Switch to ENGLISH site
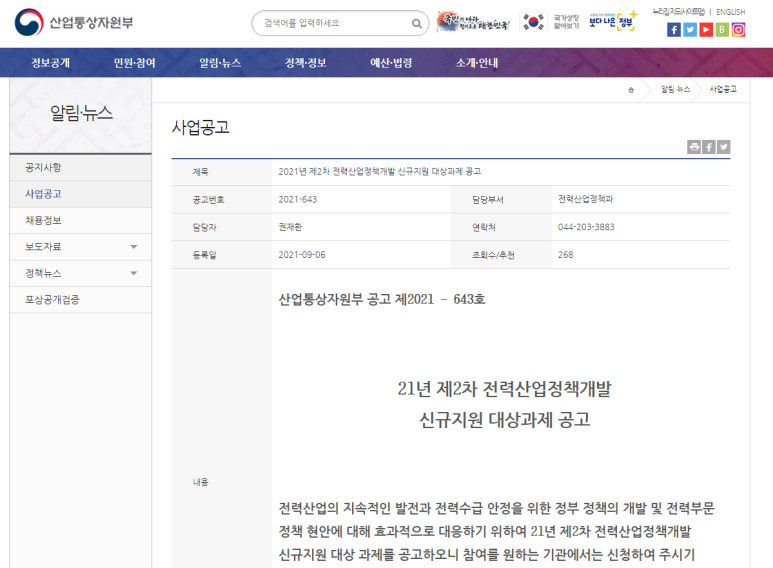Screen dimensions: 773x568 click(731, 12)
